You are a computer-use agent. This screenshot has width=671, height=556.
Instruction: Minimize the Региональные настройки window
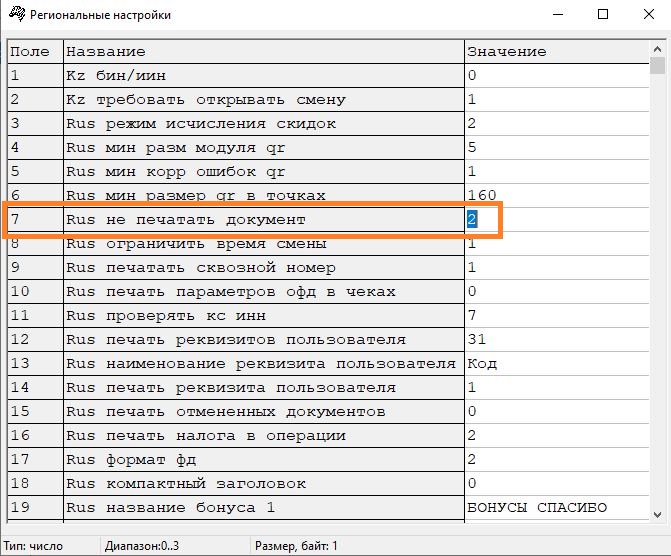(x=558, y=14)
